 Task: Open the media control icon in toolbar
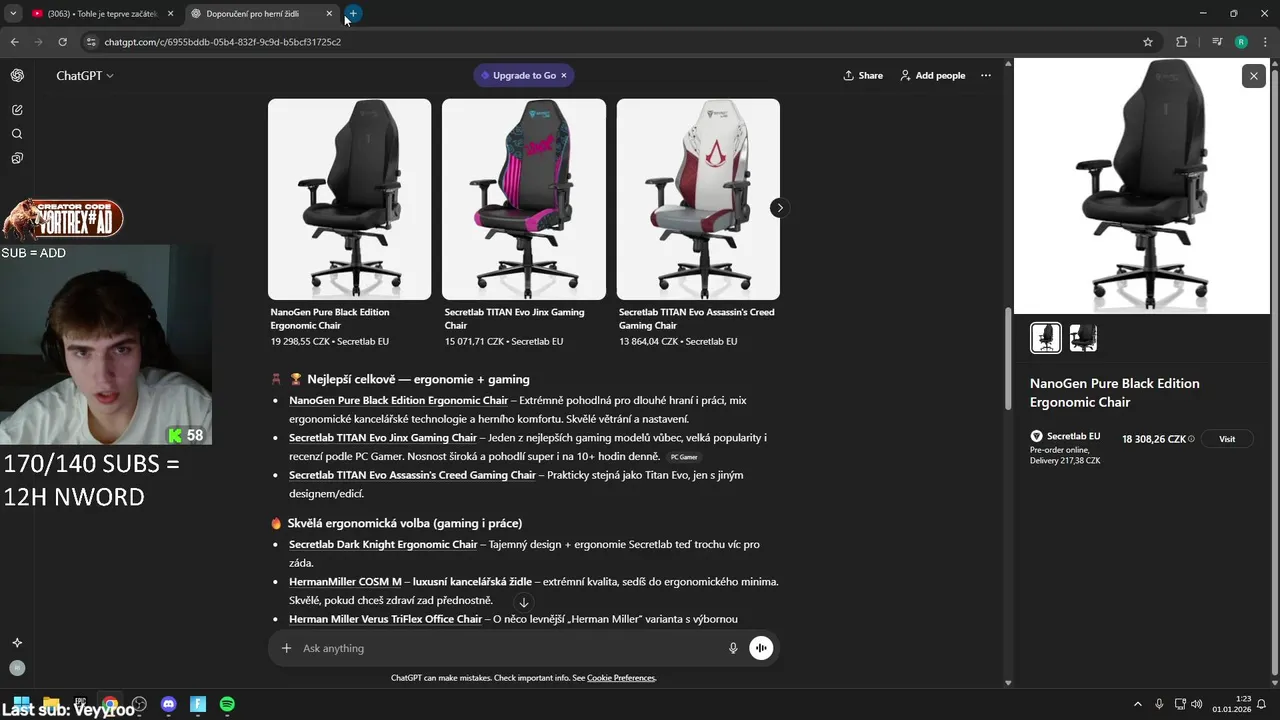1217,42
